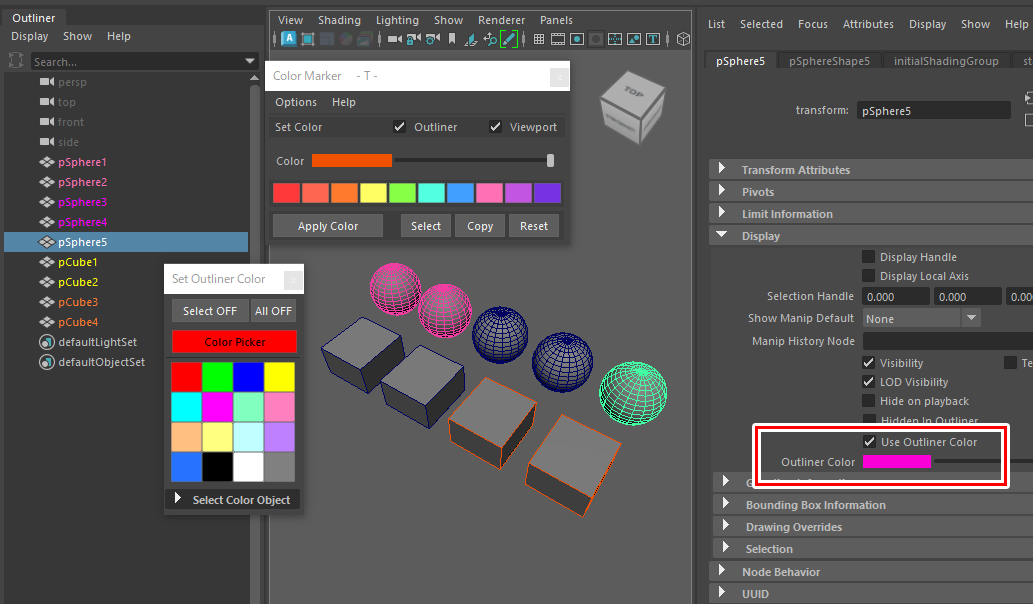
Task: Click the lock camera icon
Action: pyautogui.click(x=414, y=39)
